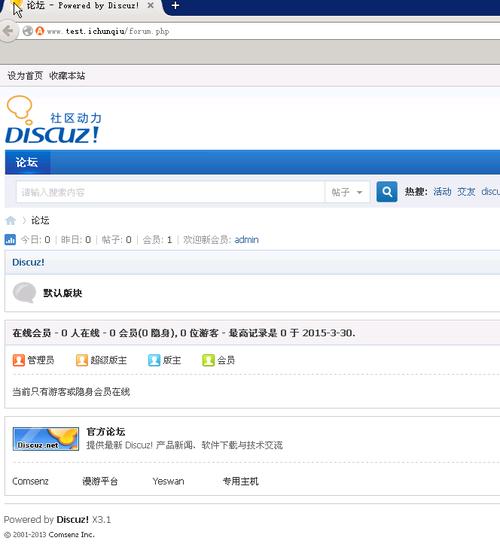The width and height of the screenshot is (500, 559).
Task: Open hot search term 活动
Action: [x=442, y=192]
